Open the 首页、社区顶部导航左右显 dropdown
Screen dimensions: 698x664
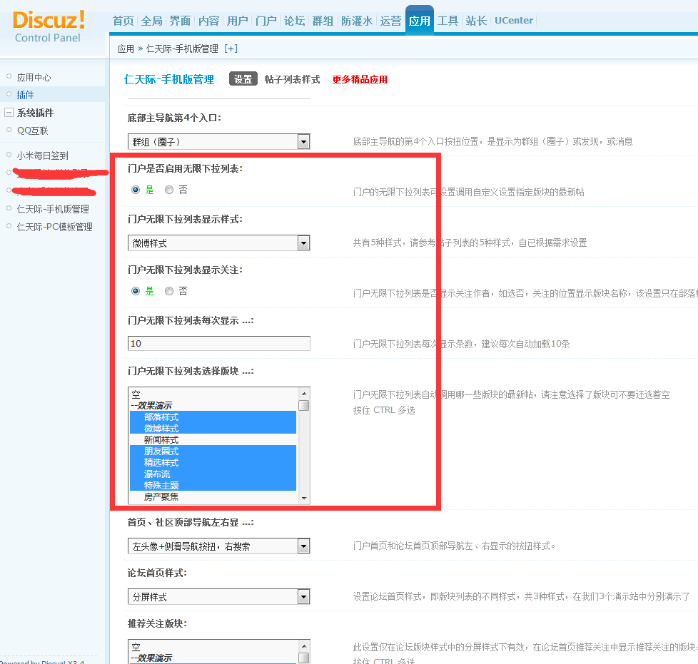219,546
